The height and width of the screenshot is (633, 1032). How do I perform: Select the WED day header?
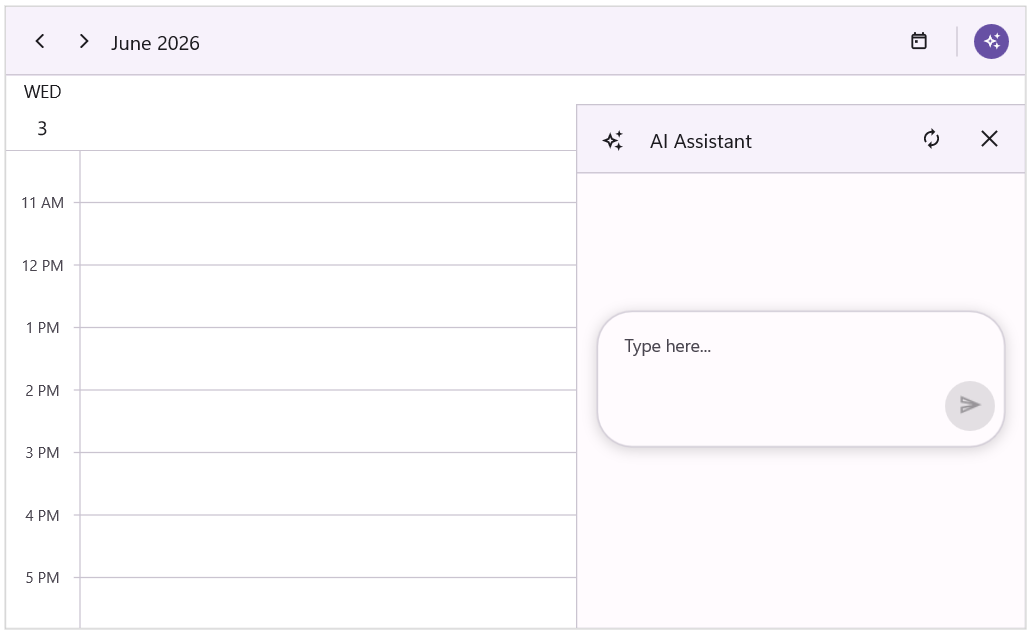tap(43, 92)
